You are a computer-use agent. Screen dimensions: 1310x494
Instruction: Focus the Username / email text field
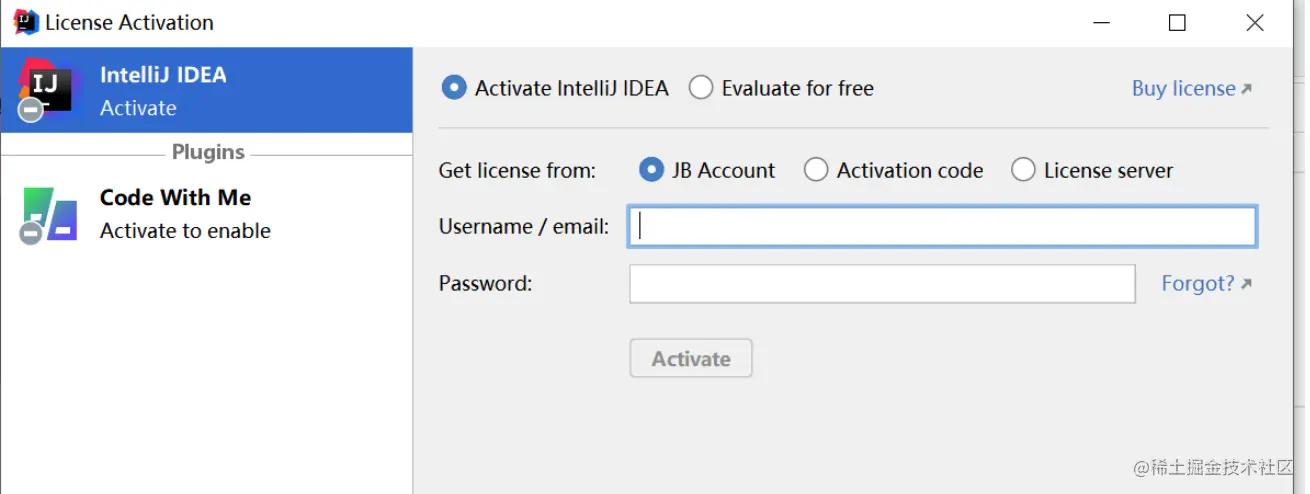942,227
